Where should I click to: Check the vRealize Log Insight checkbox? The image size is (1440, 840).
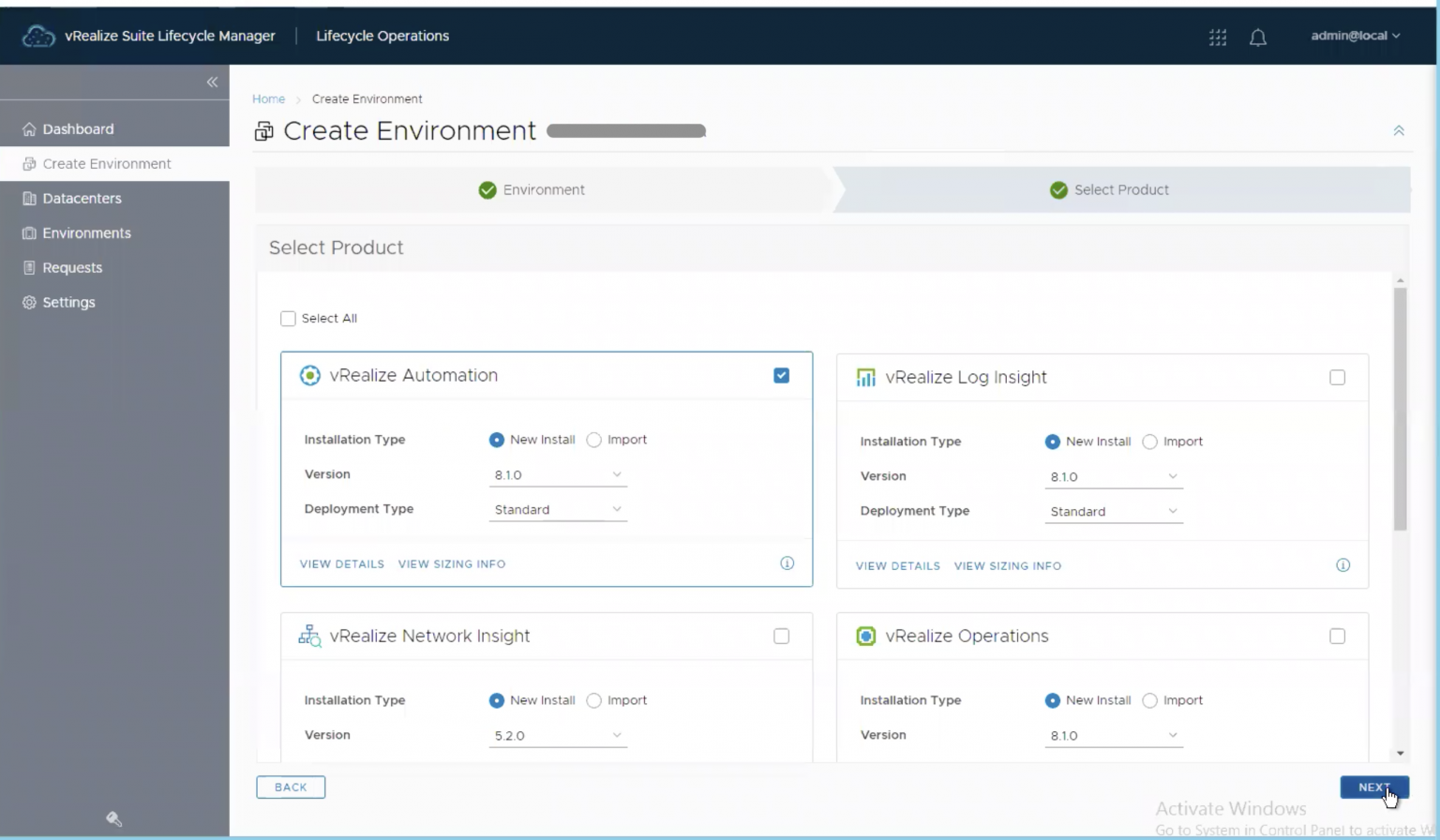click(x=1338, y=378)
